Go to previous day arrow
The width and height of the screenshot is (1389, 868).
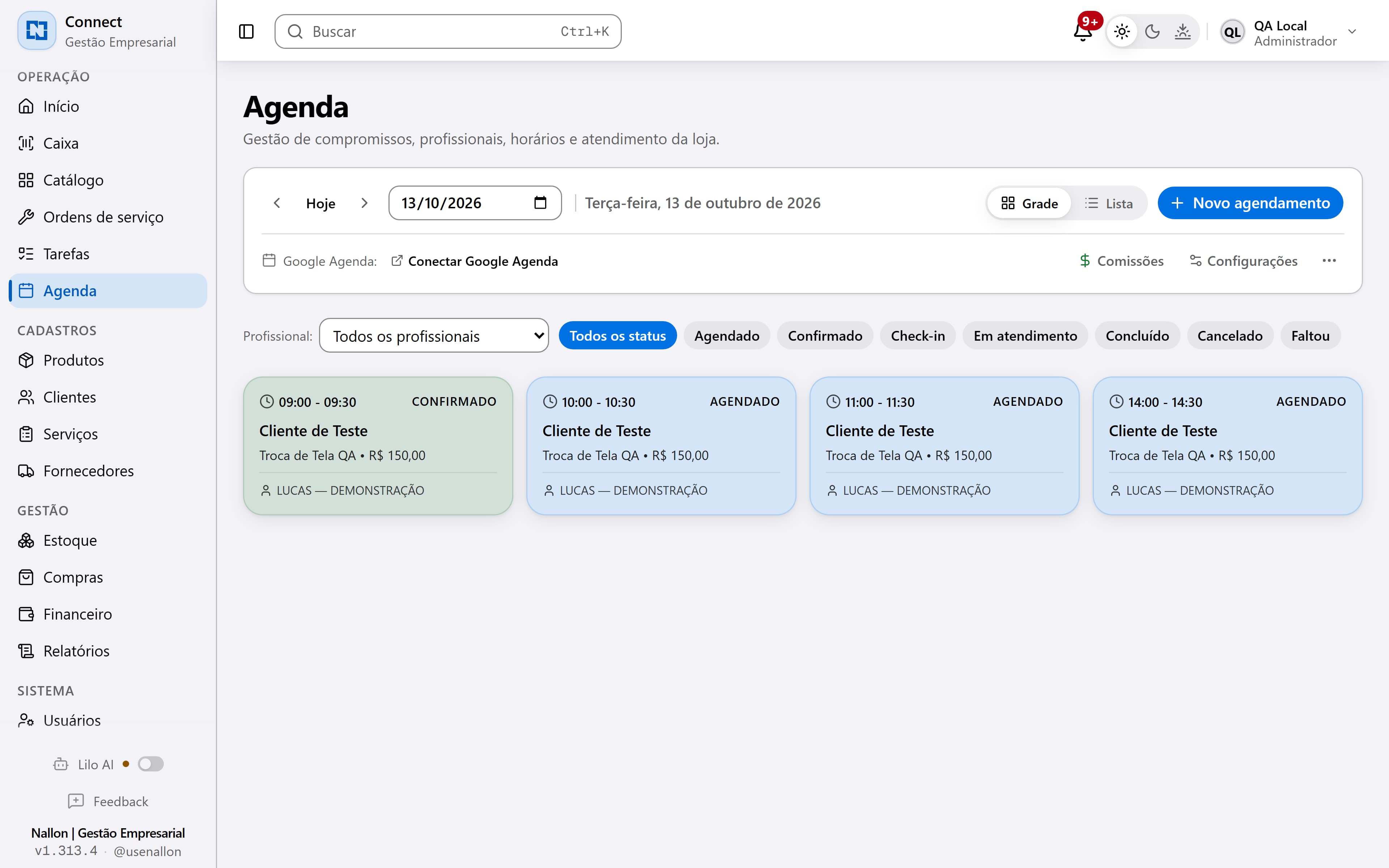pos(277,203)
